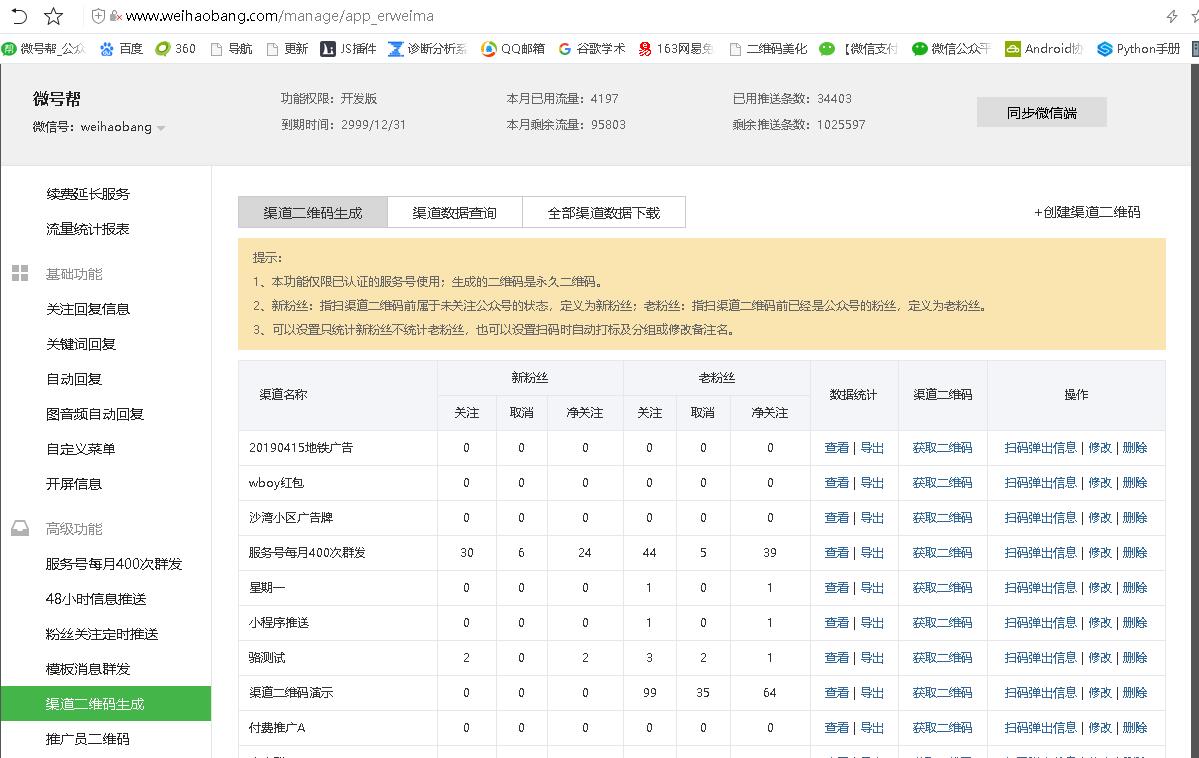Switch to the 渠道数据查询 tab
Viewport: 1199px width, 758px height.
click(455, 213)
